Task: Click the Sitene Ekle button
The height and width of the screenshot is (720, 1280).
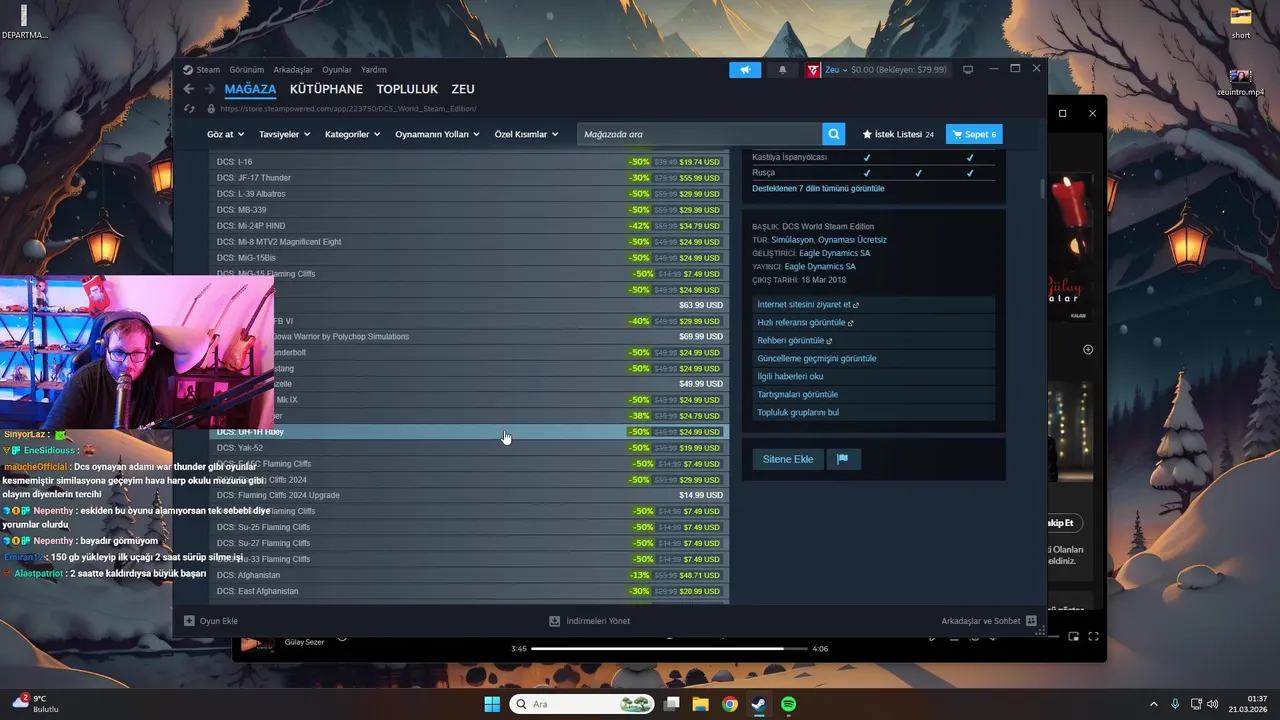Action: coord(788,459)
